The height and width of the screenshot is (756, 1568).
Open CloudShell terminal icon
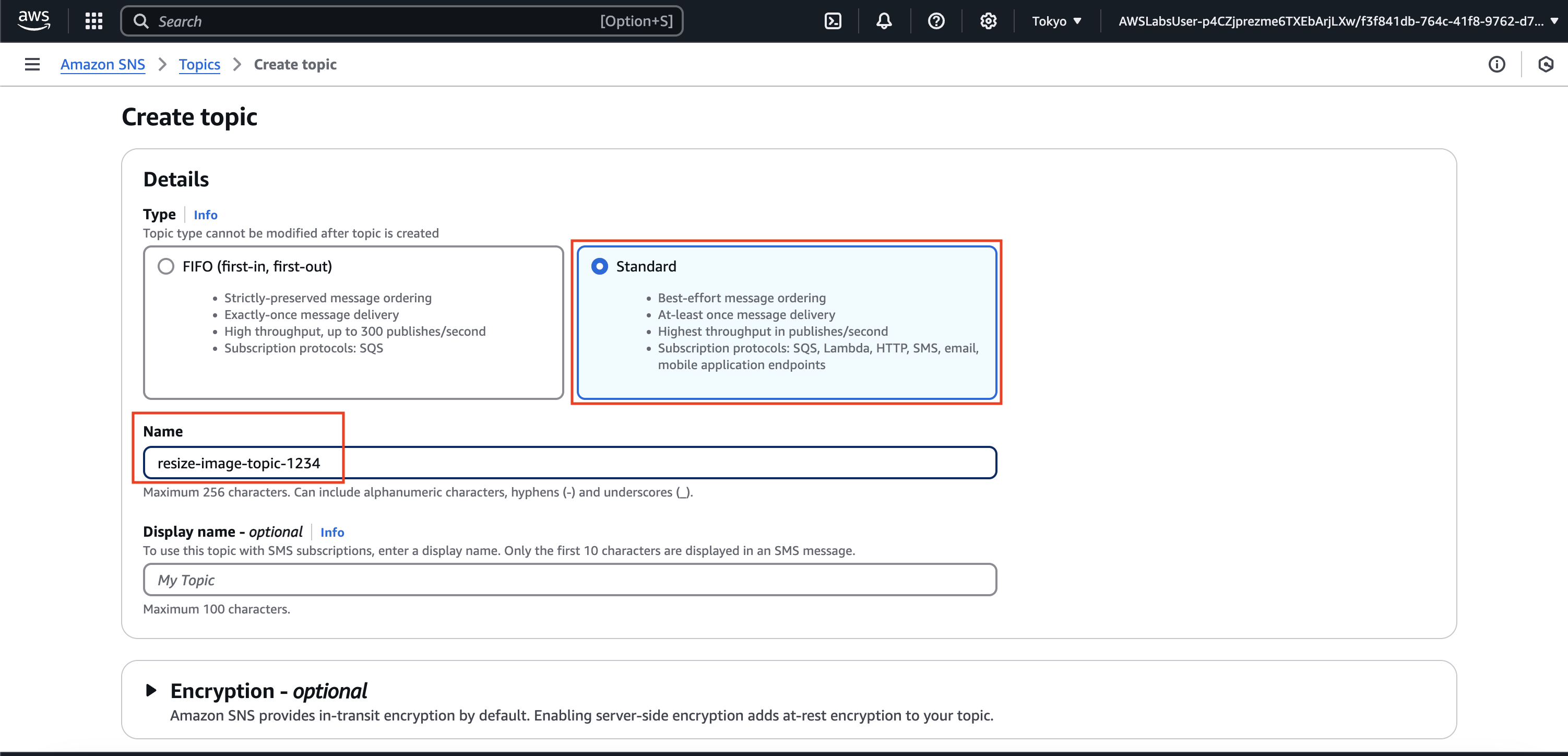click(x=832, y=21)
